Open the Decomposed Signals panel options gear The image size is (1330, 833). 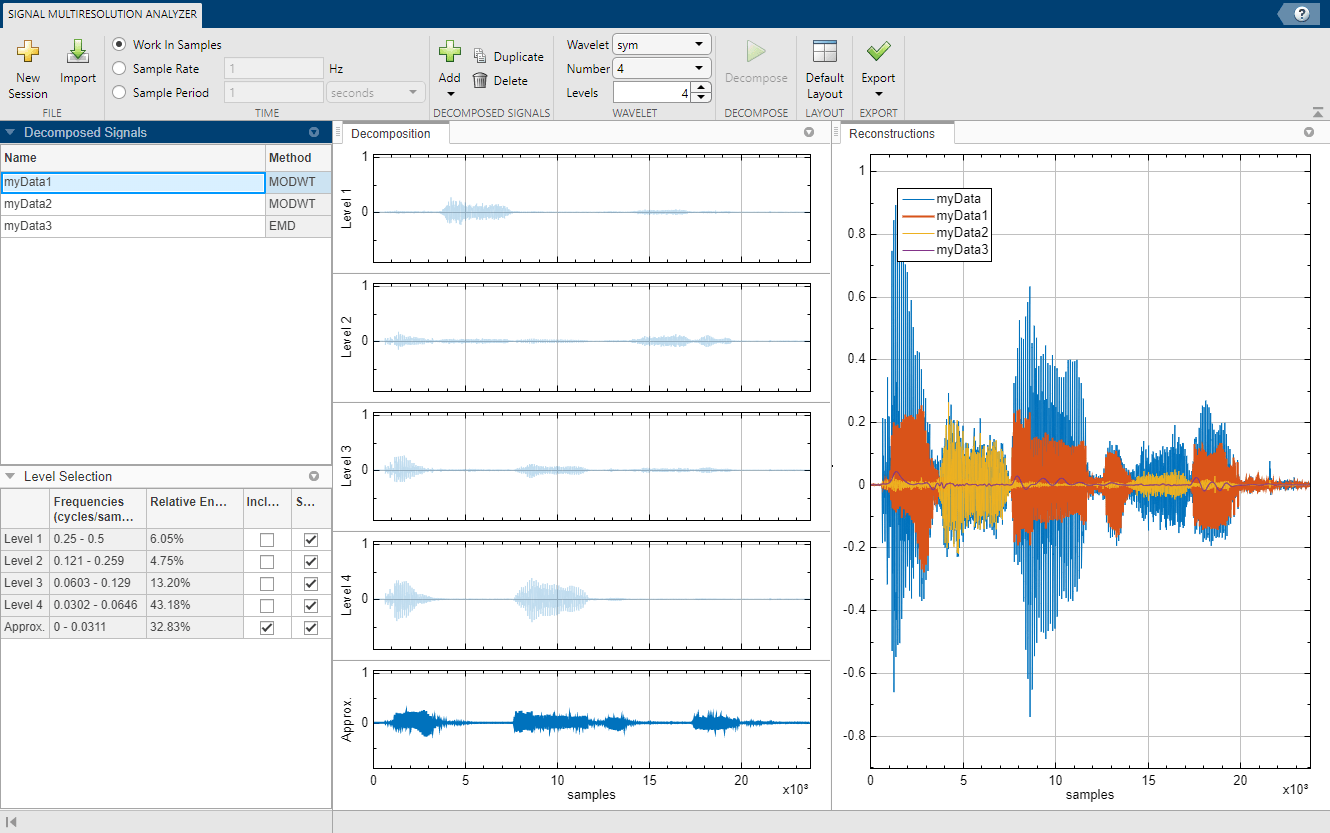coord(314,131)
